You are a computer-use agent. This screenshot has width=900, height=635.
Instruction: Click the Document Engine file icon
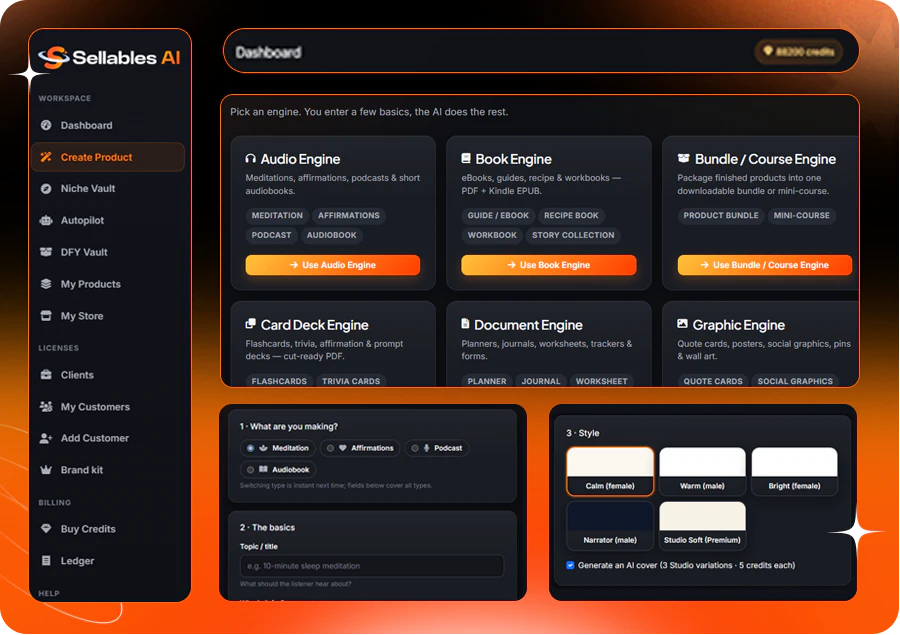coord(465,324)
